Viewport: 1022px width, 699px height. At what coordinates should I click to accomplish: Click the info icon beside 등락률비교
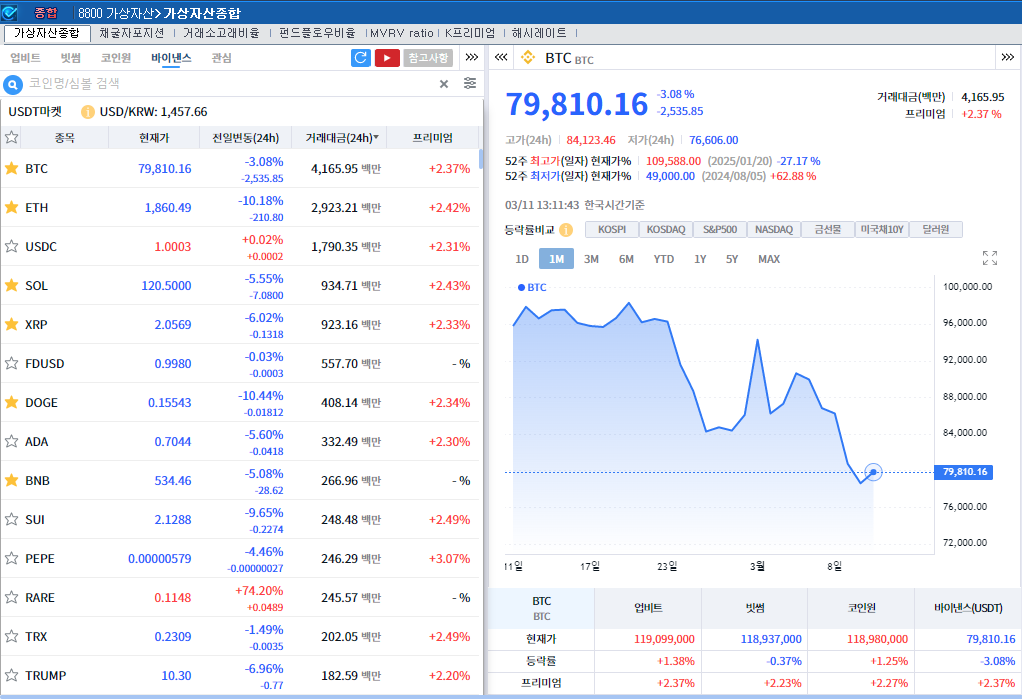point(566,230)
